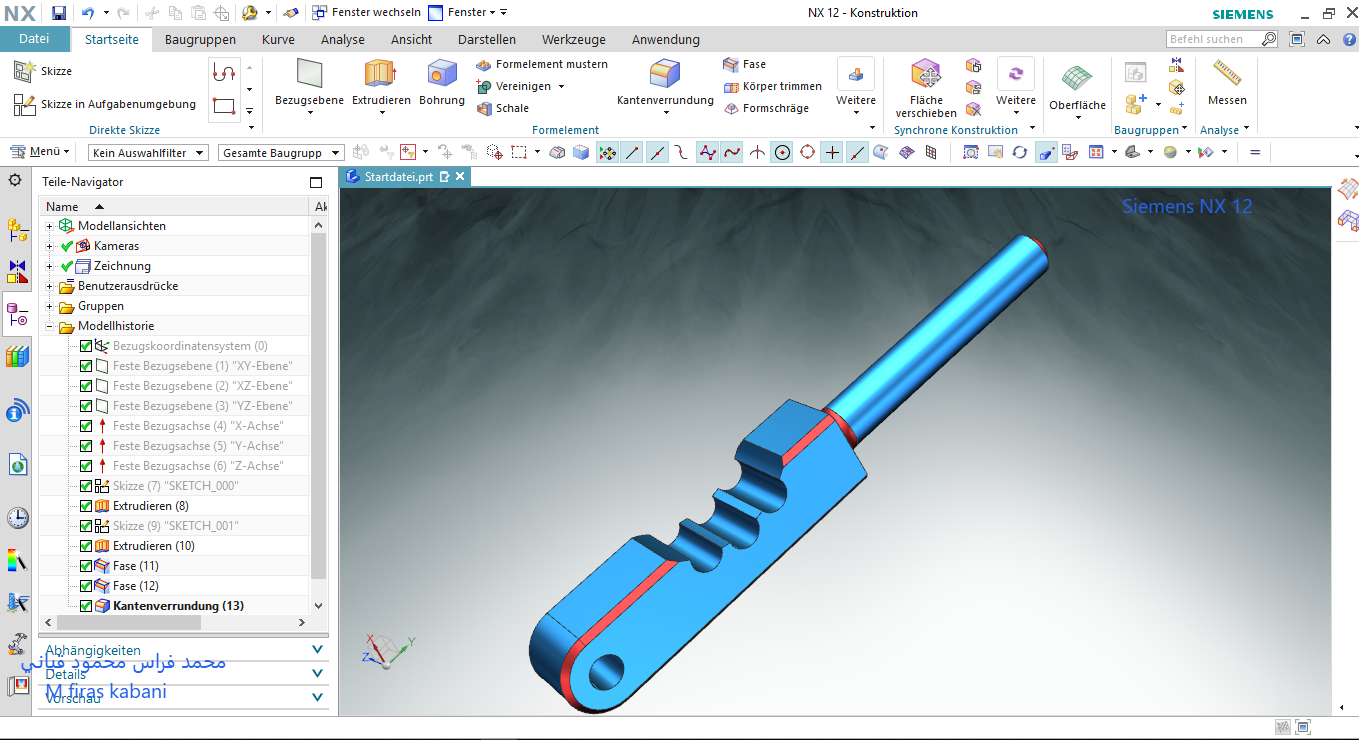The height and width of the screenshot is (740, 1359).
Task: Toggle the Kantenverrundung (13) checkbox
Action: 86,606
